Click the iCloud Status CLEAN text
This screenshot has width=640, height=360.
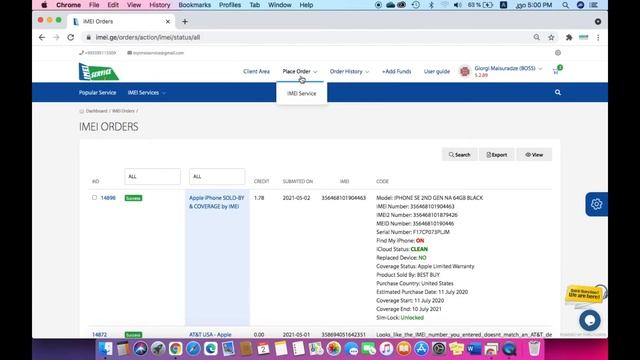(x=419, y=249)
